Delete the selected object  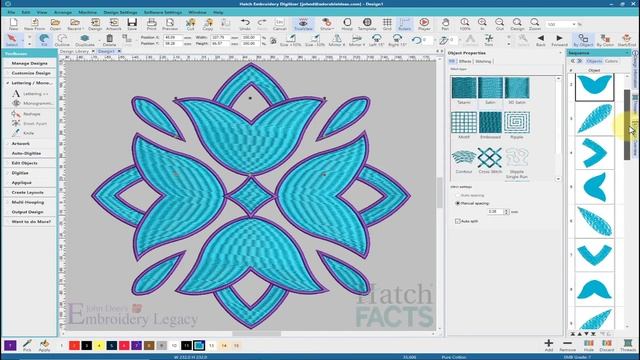tap(109, 40)
